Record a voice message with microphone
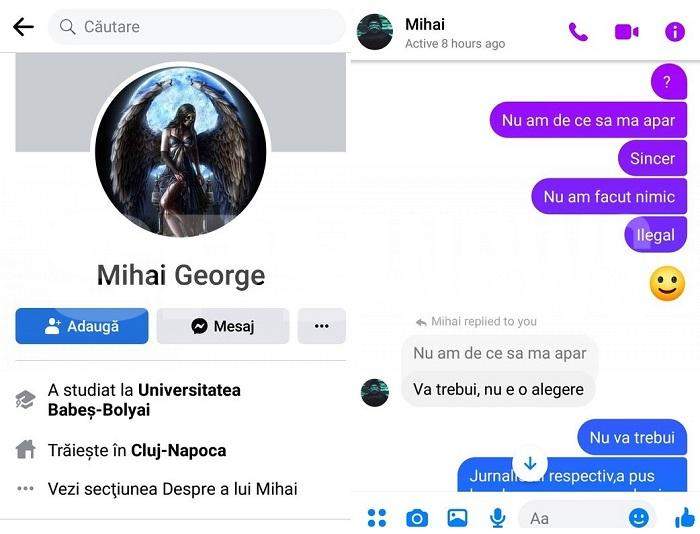This screenshot has height=534, width=700. (497, 518)
